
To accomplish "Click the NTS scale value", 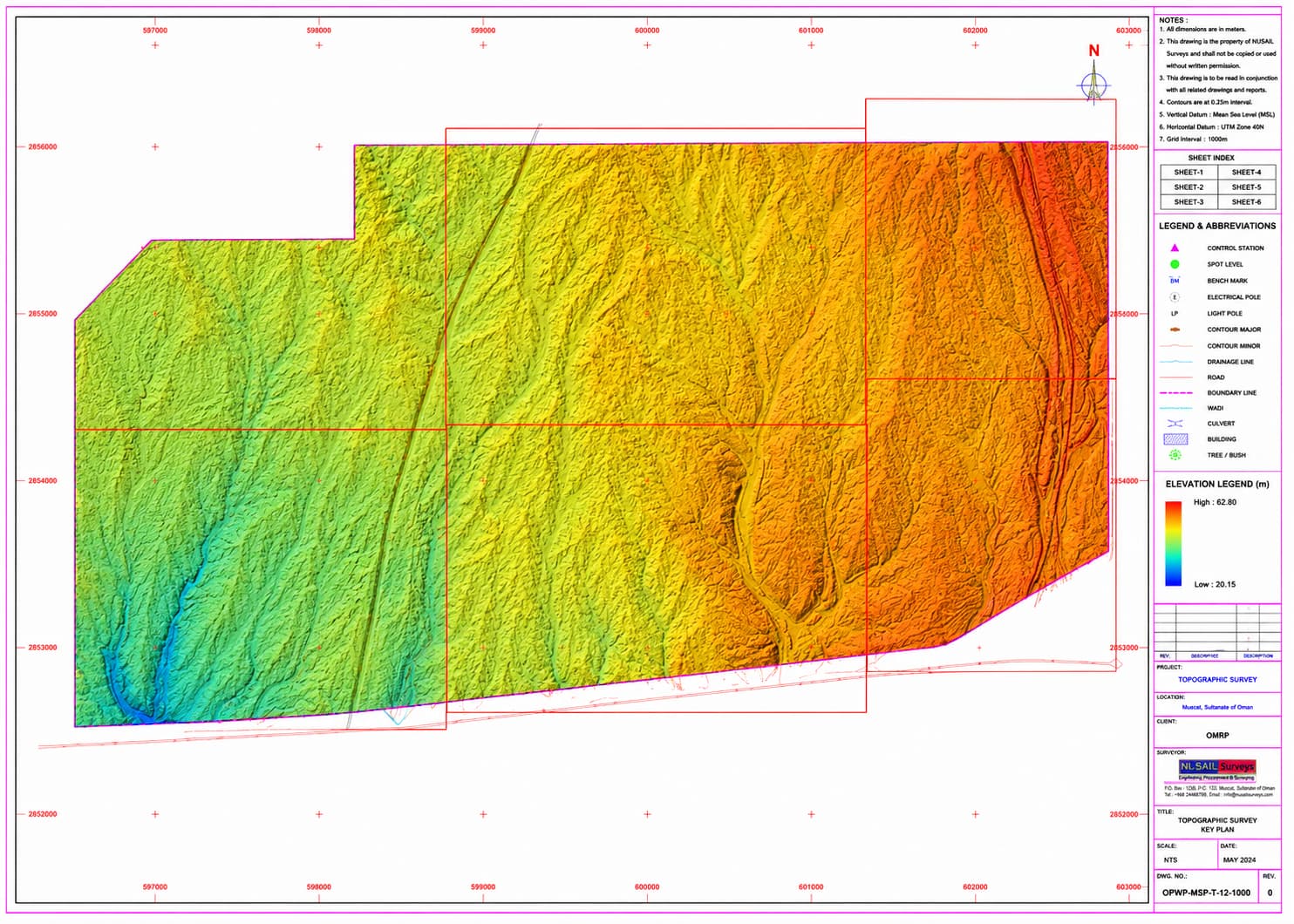I will point(1170,860).
